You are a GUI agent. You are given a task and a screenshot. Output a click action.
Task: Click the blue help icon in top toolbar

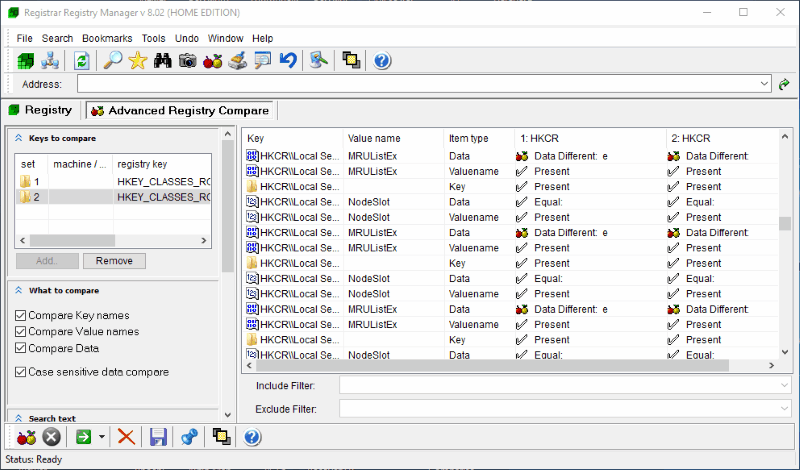382,61
